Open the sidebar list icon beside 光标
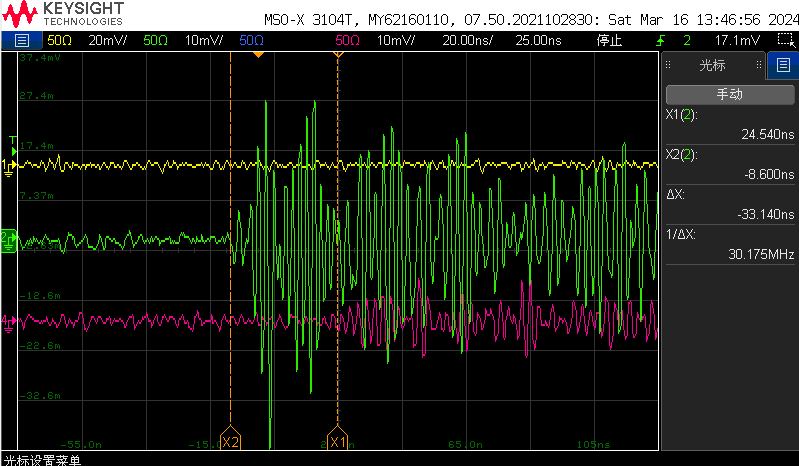 [x=783, y=66]
